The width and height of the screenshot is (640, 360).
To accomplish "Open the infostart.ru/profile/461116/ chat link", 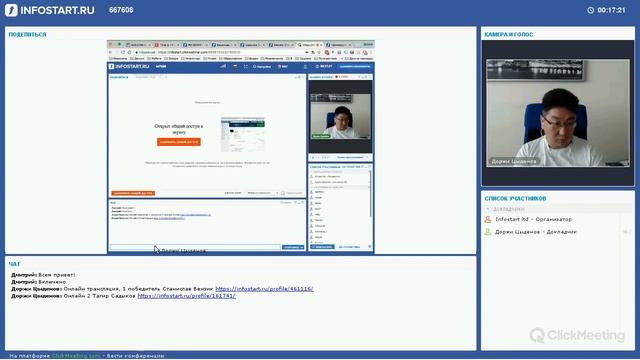I will [x=264, y=289].
